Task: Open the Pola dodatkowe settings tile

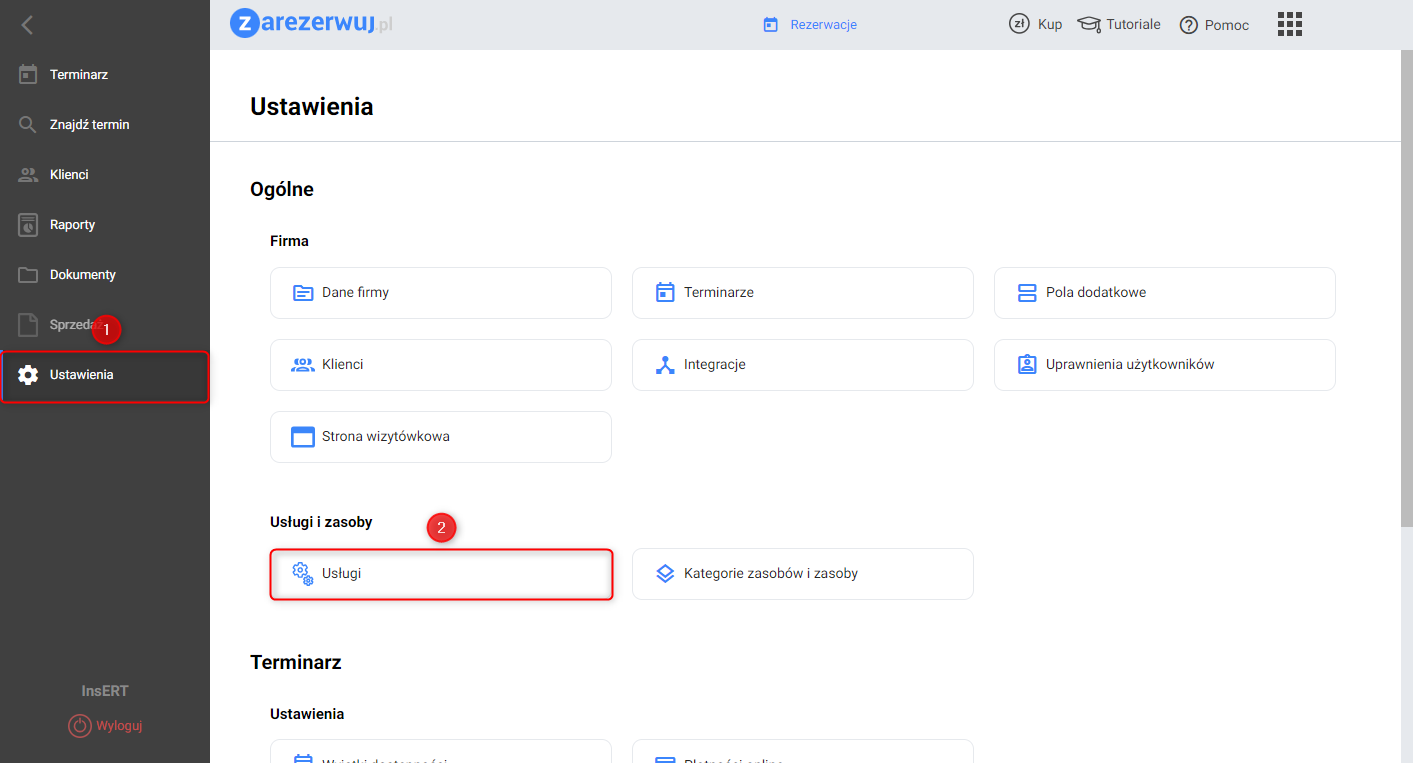Action: pyautogui.click(x=1164, y=293)
